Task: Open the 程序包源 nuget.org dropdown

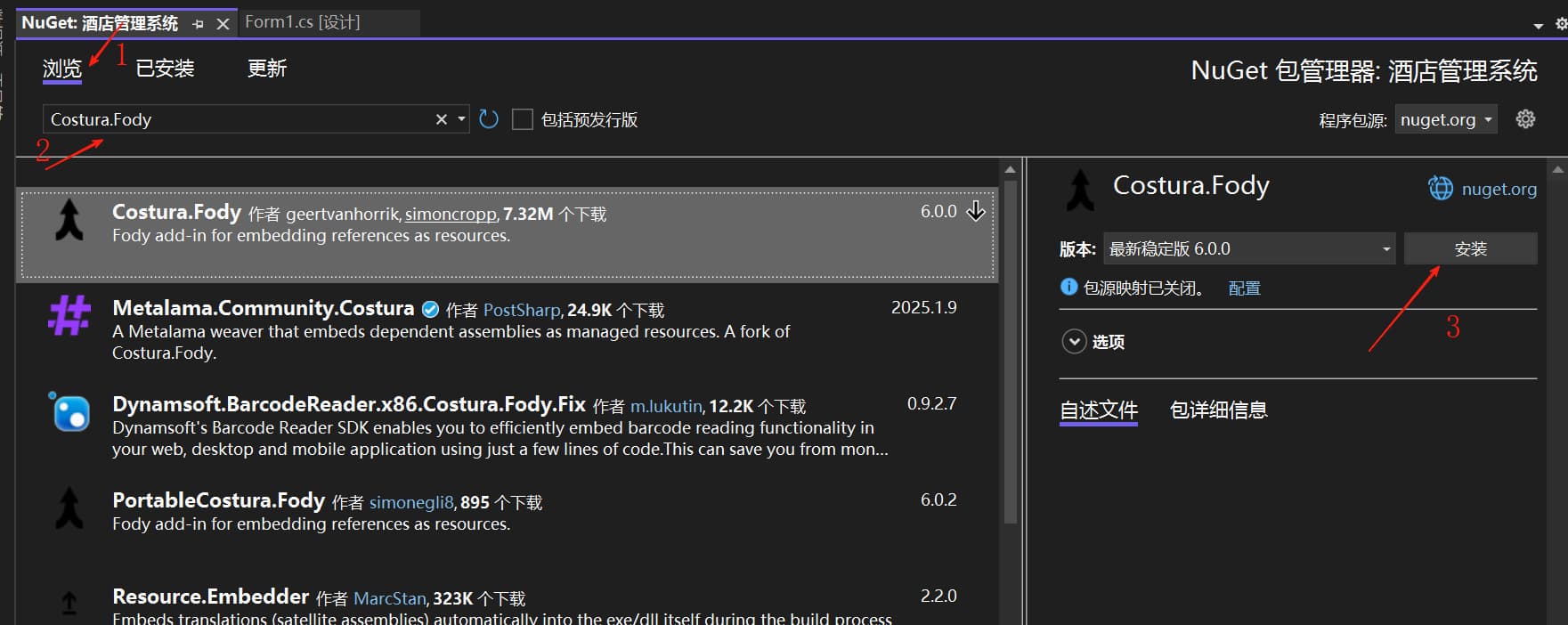Action: tap(1446, 119)
